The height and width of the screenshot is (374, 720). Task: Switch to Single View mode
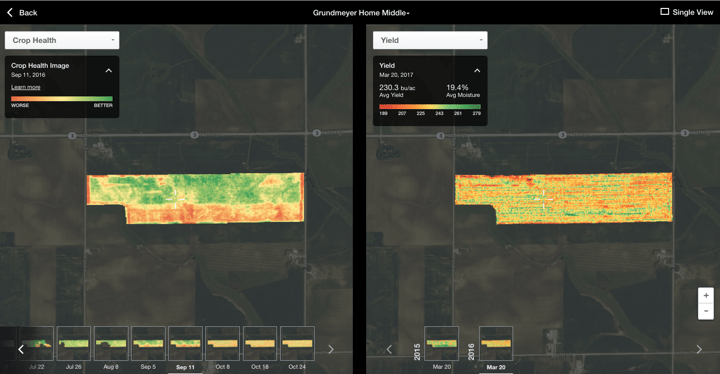[686, 12]
